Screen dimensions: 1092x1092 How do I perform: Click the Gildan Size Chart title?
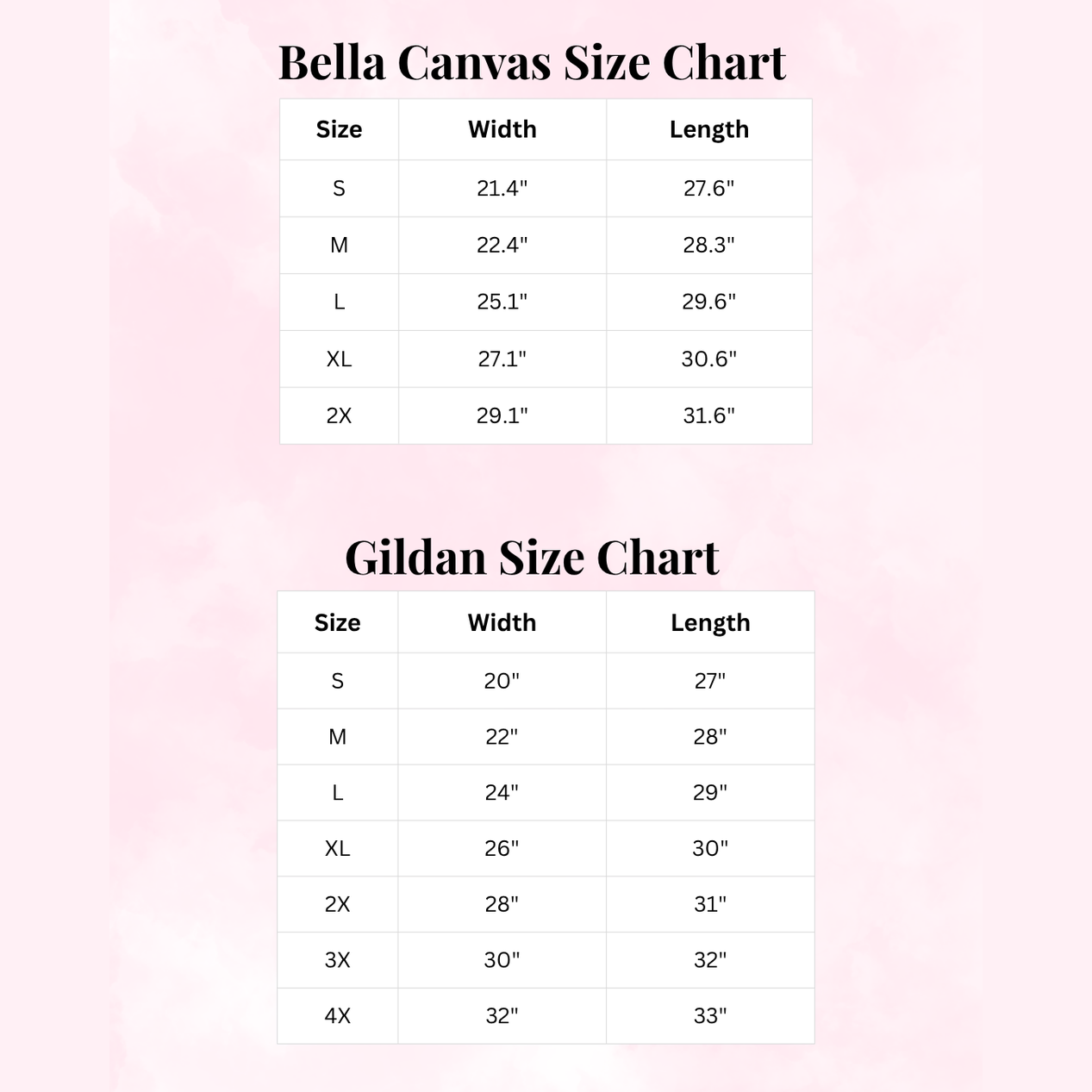click(532, 558)
